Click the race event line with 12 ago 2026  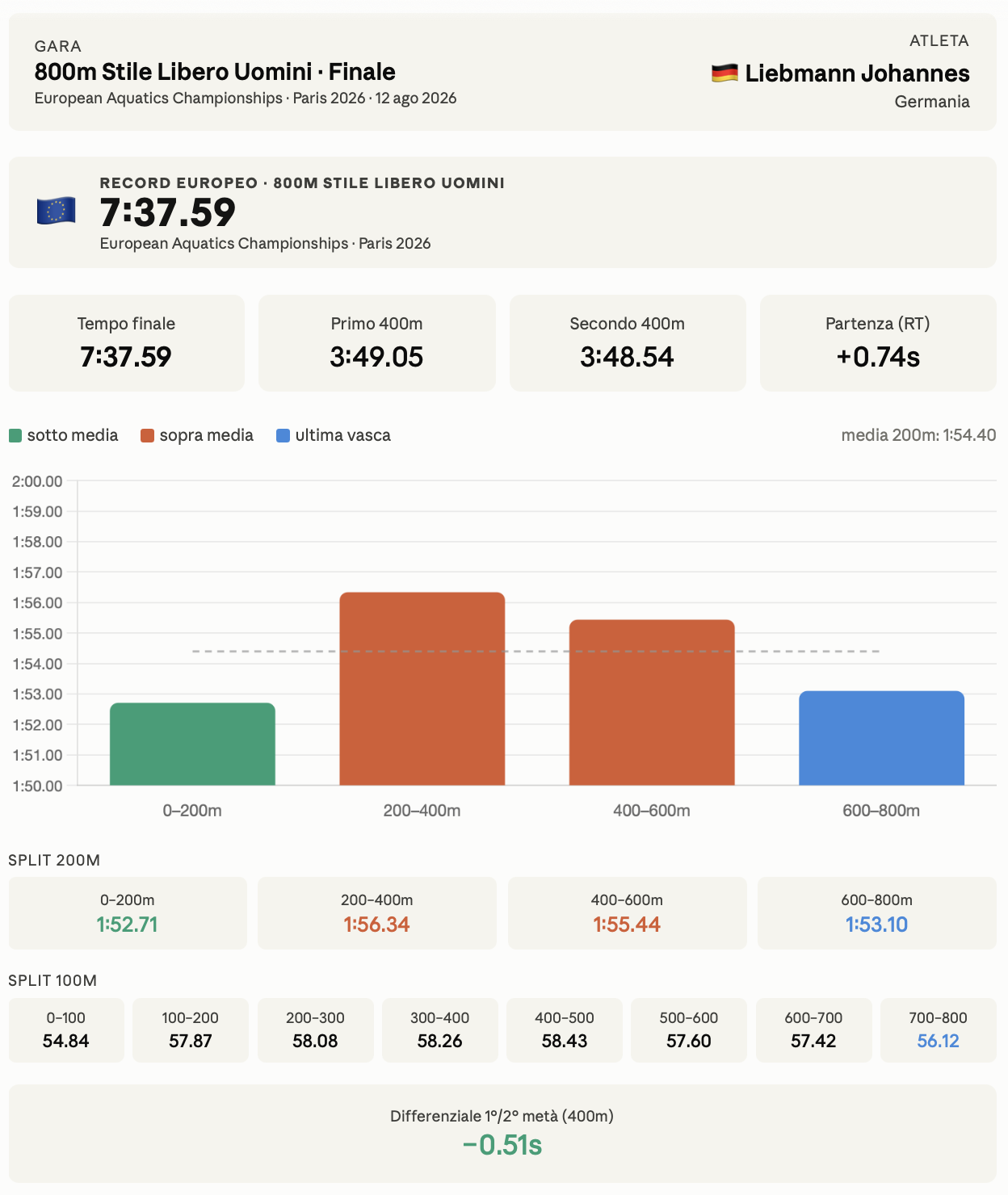246,99
